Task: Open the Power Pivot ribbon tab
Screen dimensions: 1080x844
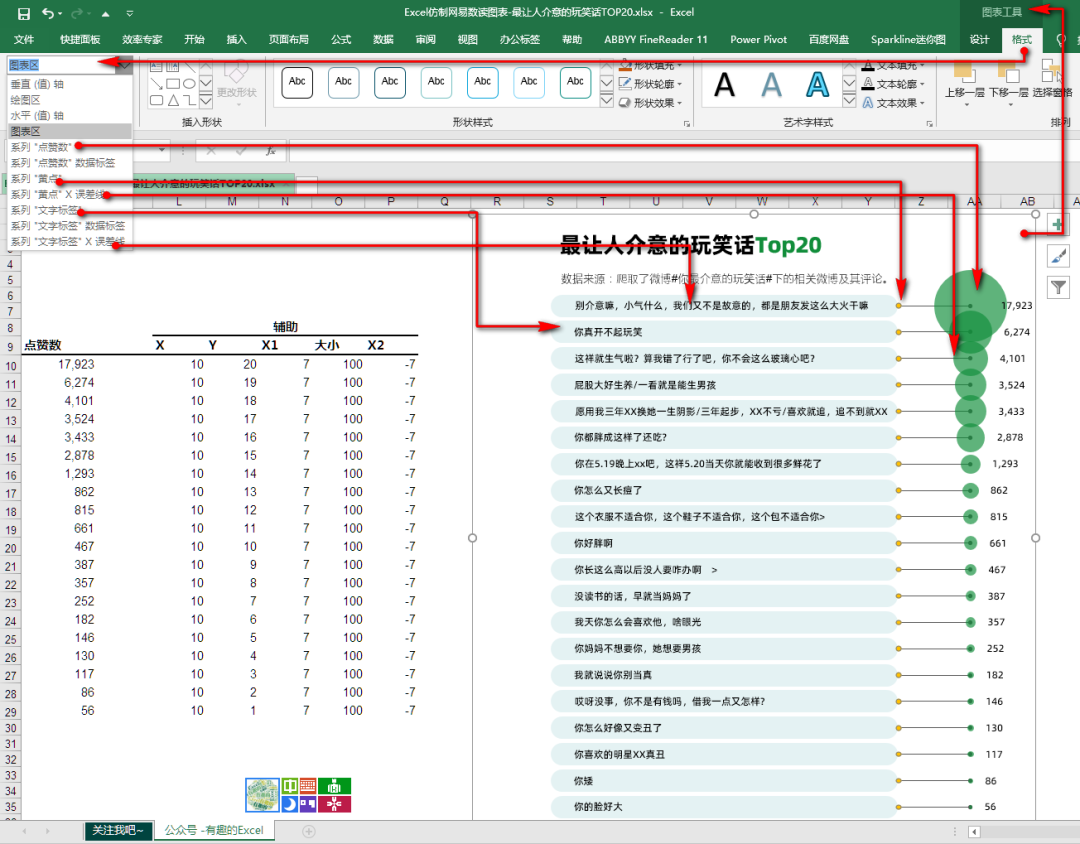Action: (x=758, y=40)
